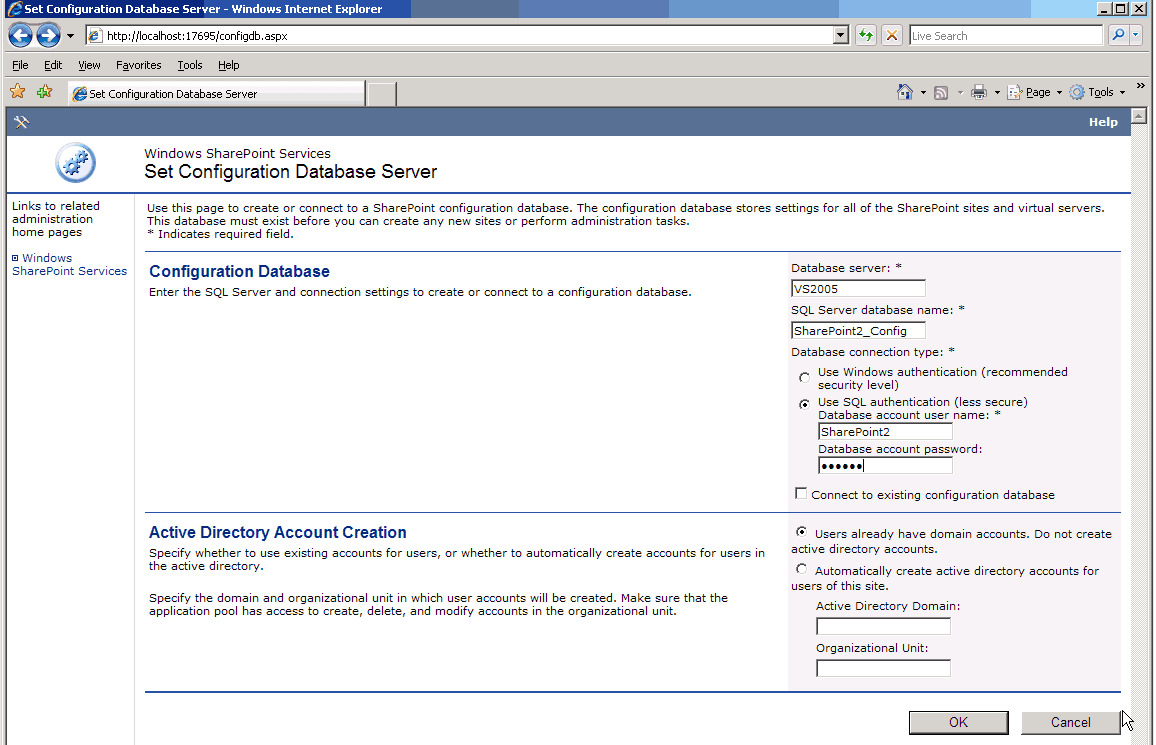Select Users already have domain accounts option

(x=801, y=531)
